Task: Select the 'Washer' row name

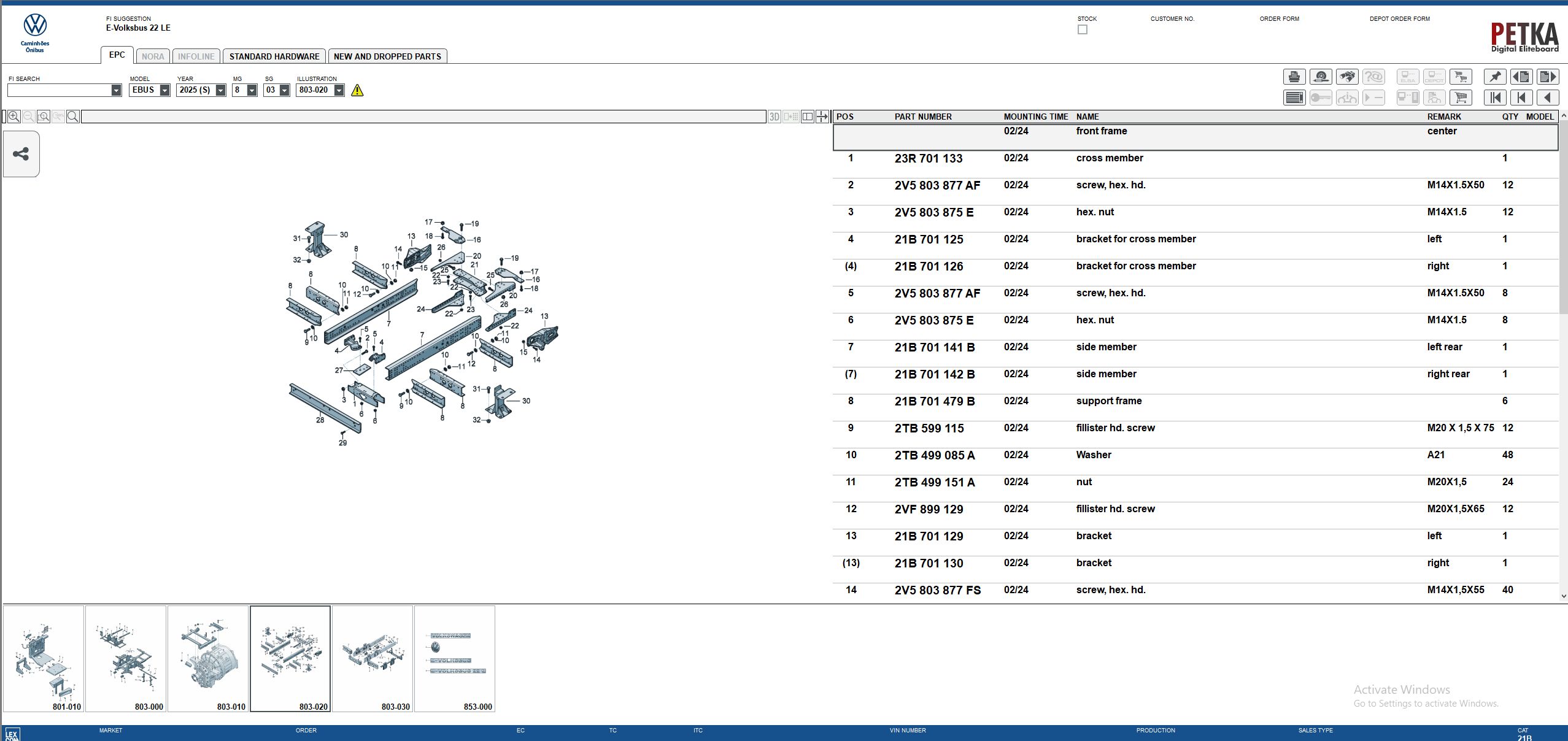Action: point(1094,455)
